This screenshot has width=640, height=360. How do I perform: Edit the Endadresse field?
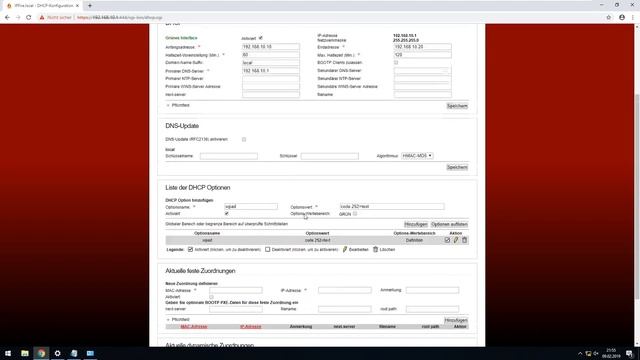tap(422, 47)
